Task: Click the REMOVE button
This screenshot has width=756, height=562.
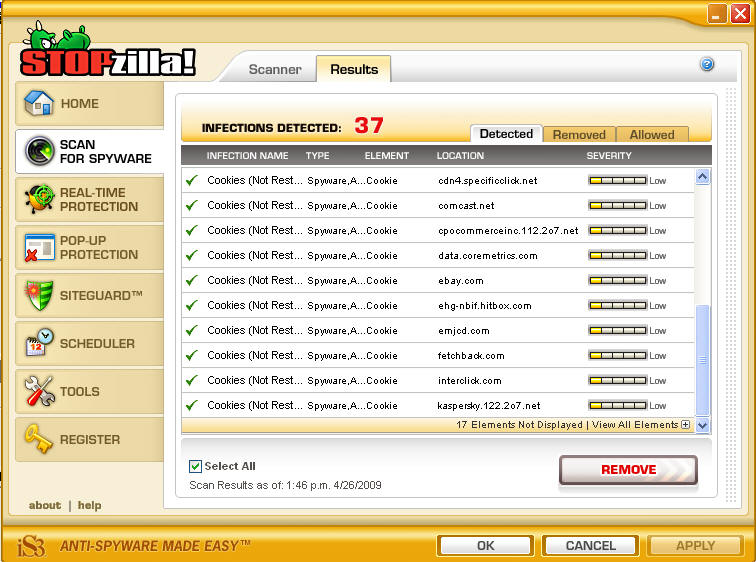Action: click(628, 469)
